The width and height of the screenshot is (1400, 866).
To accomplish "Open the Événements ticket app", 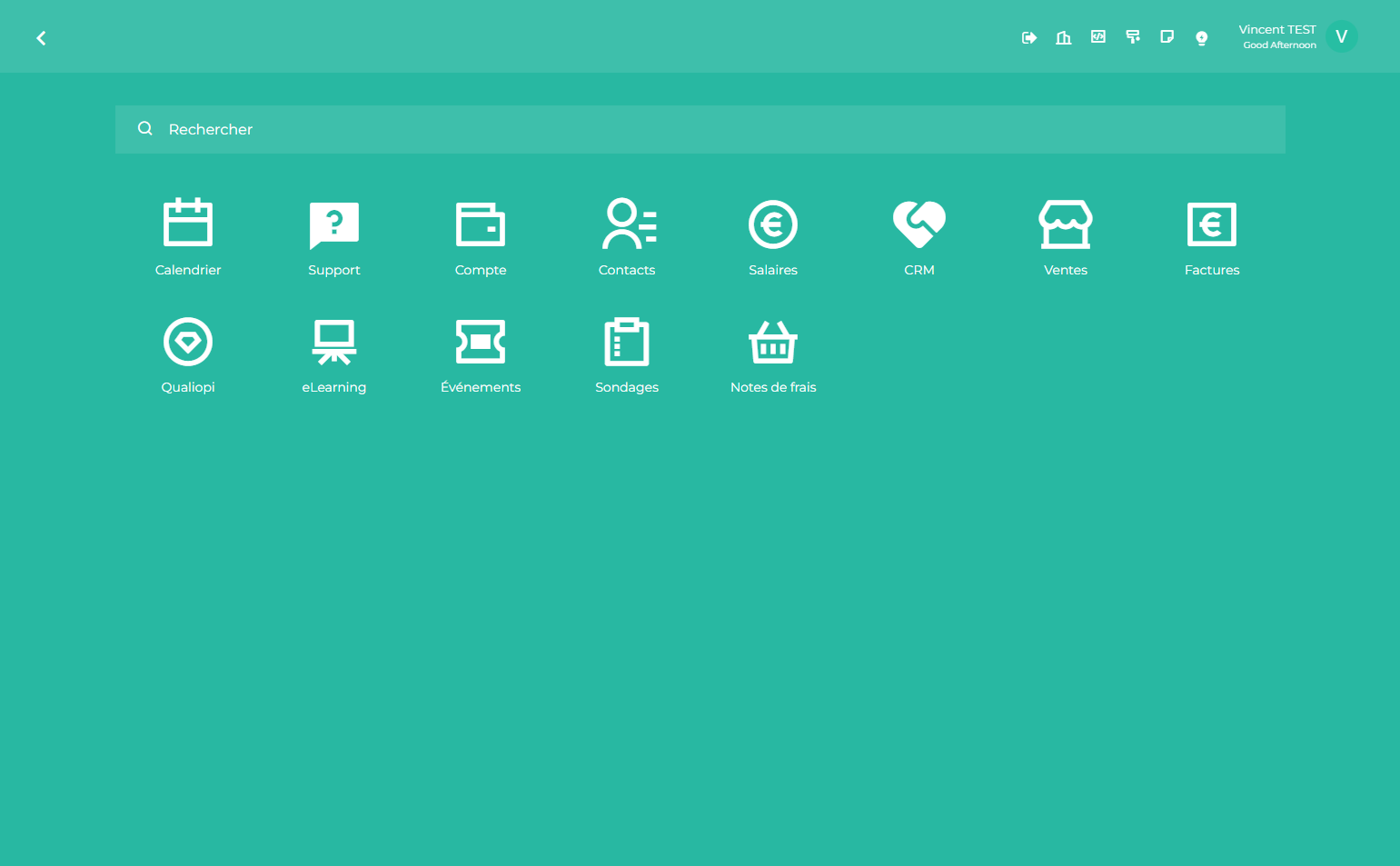I will (481, 354).
